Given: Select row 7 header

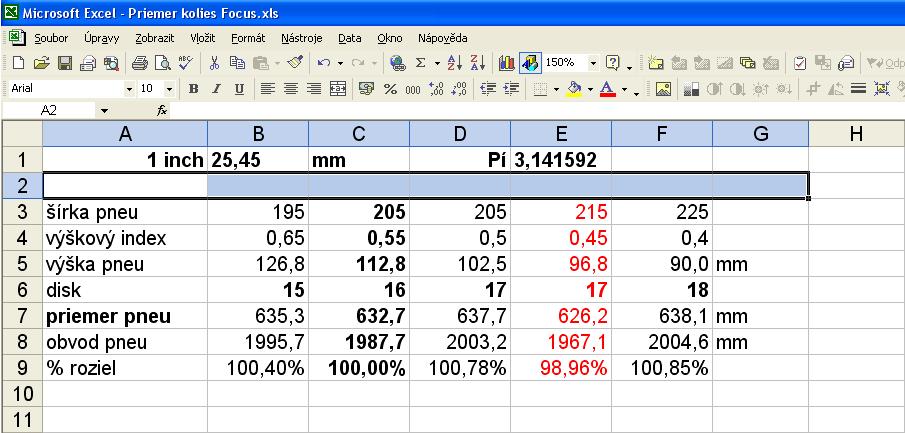Looking at the screenshot, I should [x=21, y=317].
